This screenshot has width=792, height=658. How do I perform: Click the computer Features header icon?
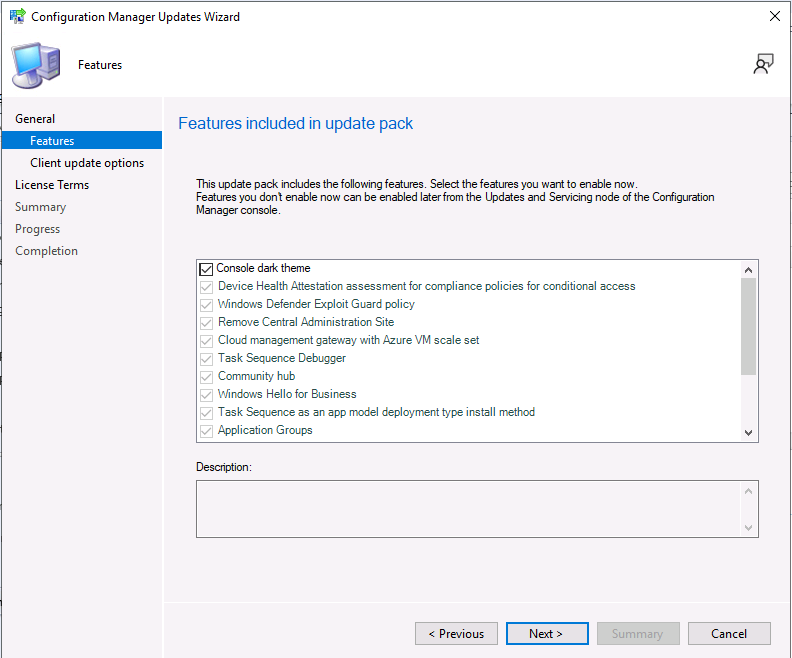pos(36,65)
